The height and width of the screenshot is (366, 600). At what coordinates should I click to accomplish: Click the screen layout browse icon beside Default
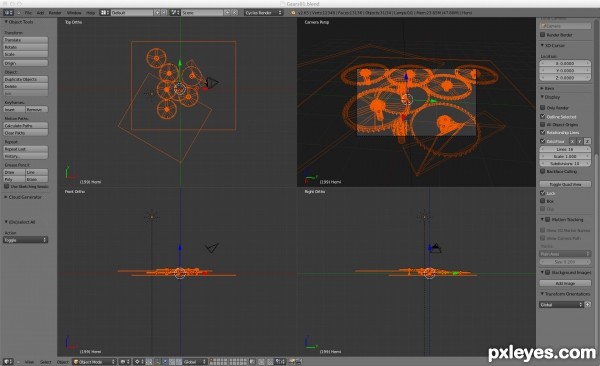click(x=104, y=13)
